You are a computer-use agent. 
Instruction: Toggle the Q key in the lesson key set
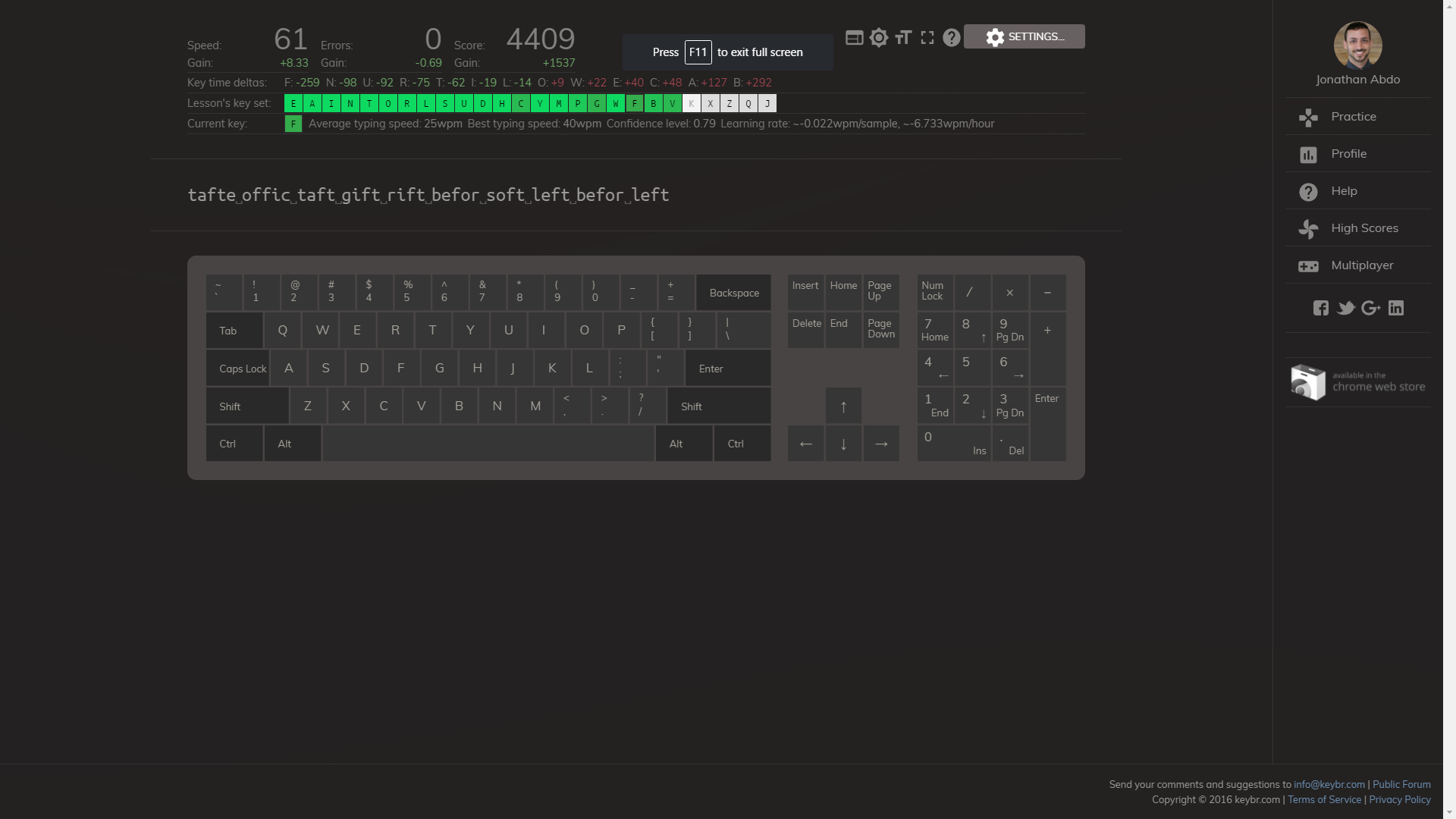pyautogui.click(x=748, y=103)
